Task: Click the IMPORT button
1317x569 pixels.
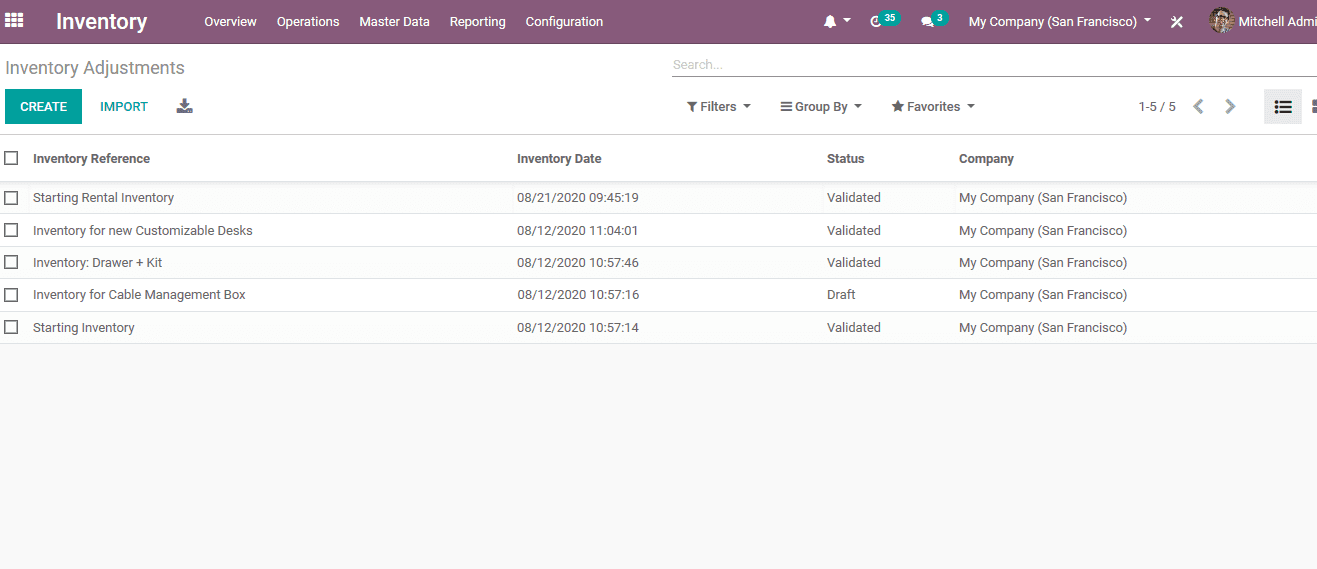Action: coord(124,106)
